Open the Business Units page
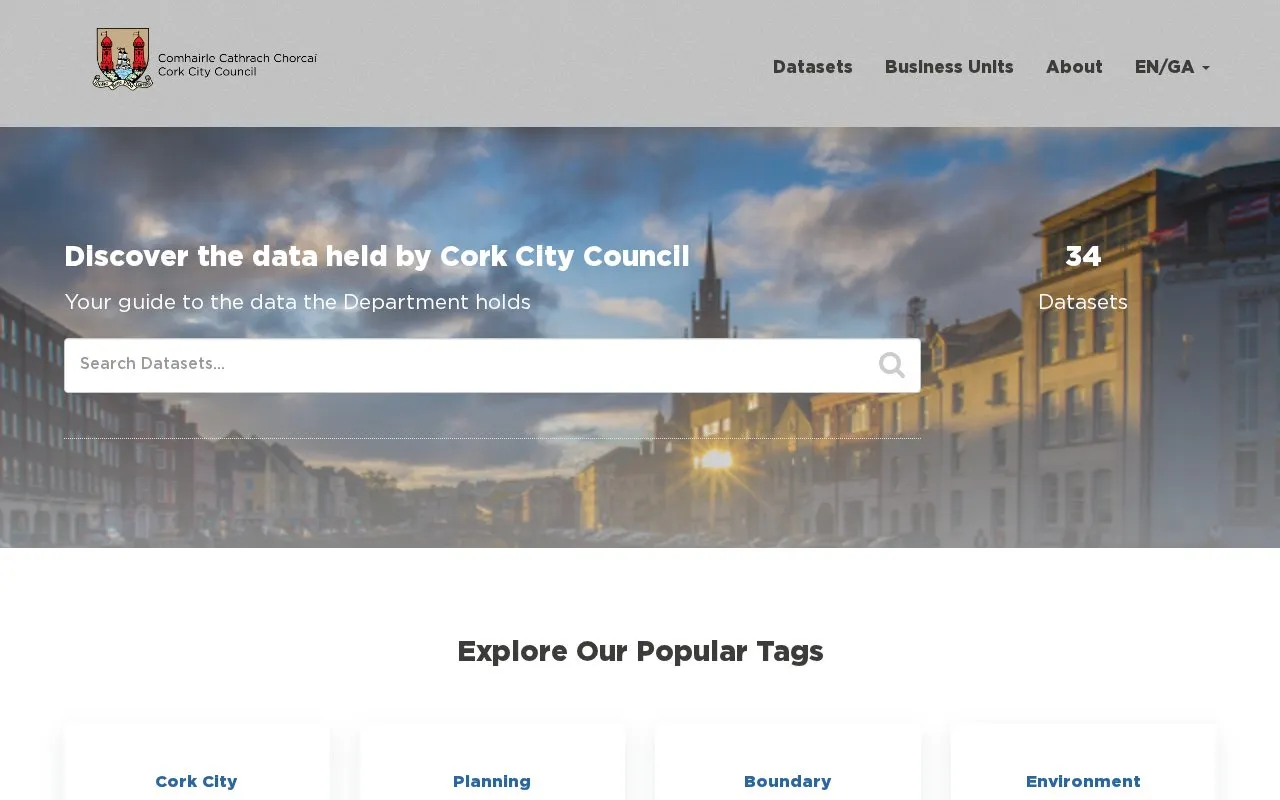 pos(949,67)
